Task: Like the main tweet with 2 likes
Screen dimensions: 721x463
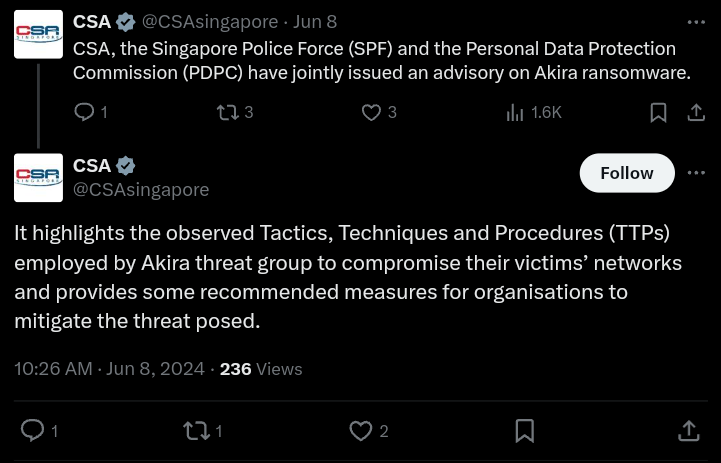Action: coord(369,431)
